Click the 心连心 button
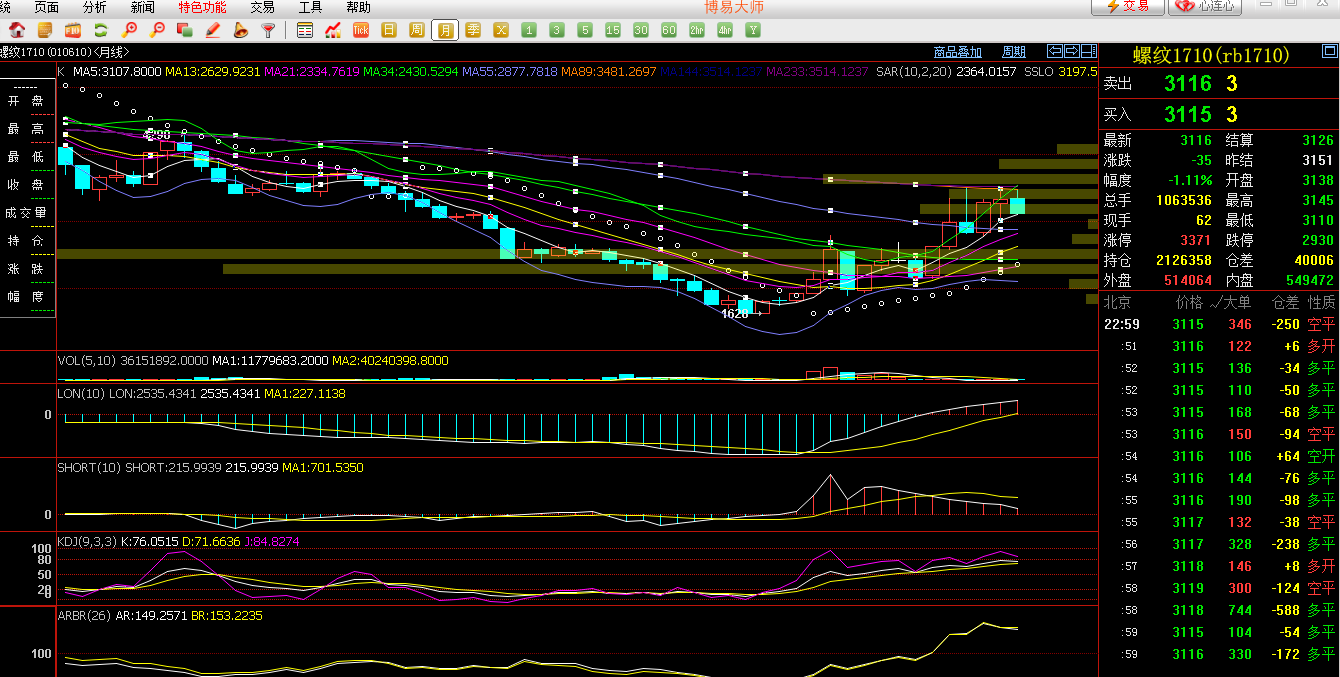Viewport: 1340px width, 677px height. tap(1205, 6)
